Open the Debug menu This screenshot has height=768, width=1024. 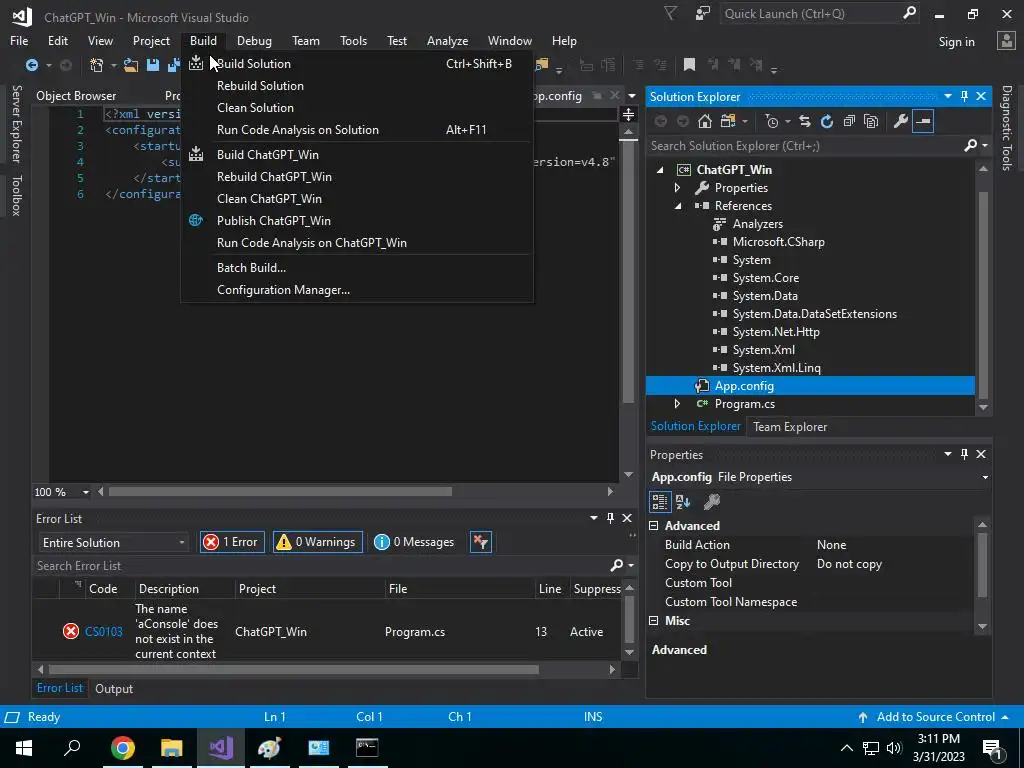pyautogui.click(x=254, y=41)
